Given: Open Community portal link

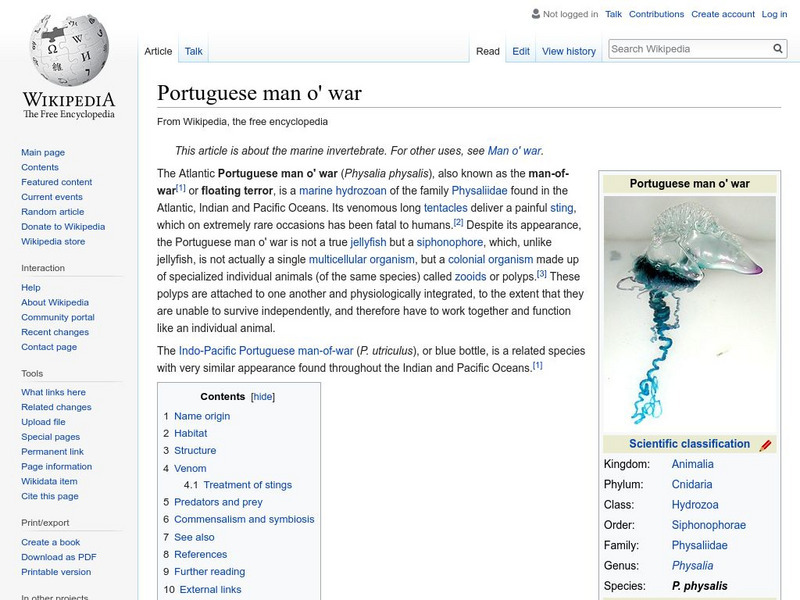Looking at the screenshot, I should [x=58, y=317].
